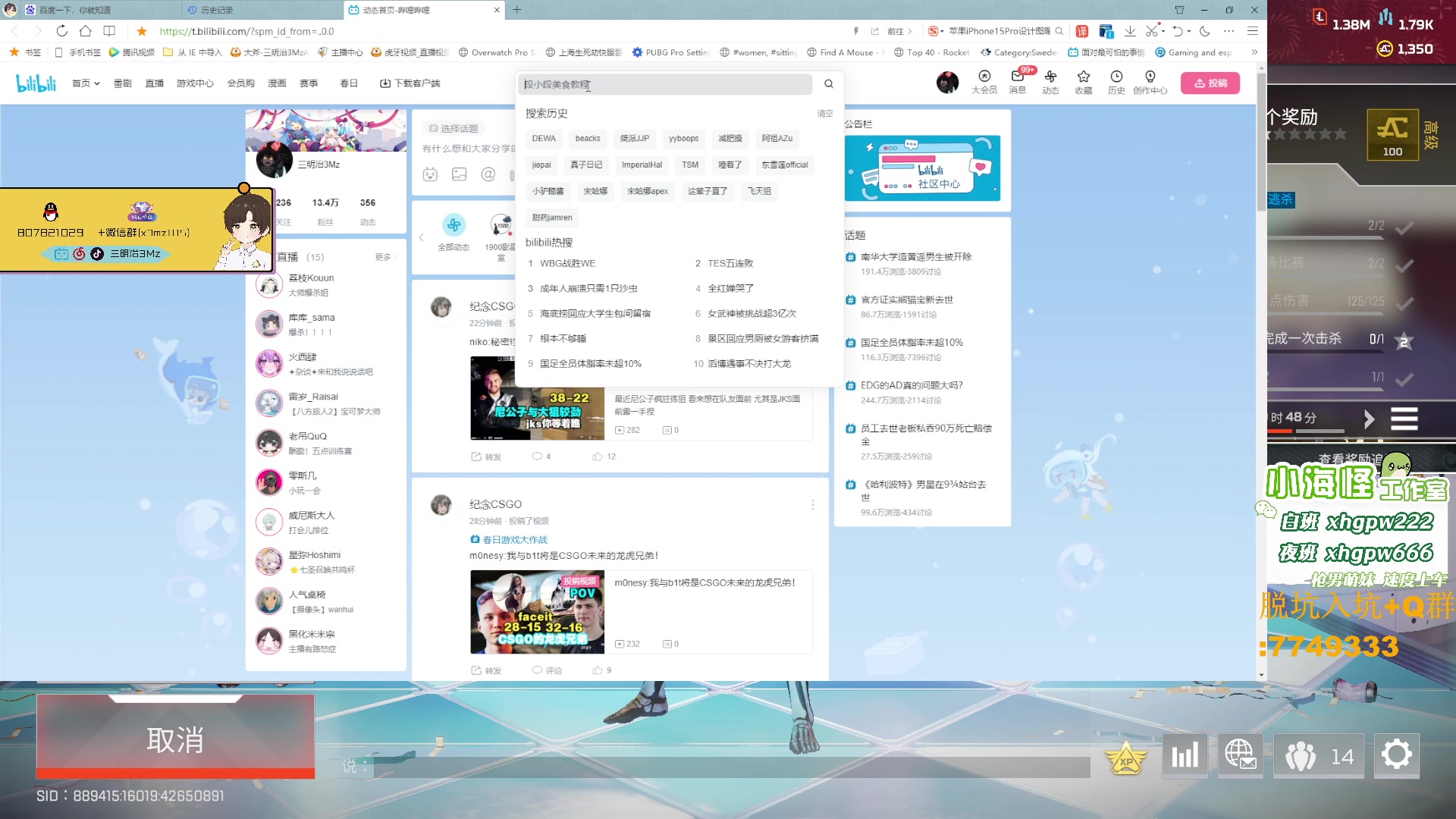This screenshot has height=819, width=1456.
Task: Open 会员购 nav item
Action: click(x=241, y=83)
